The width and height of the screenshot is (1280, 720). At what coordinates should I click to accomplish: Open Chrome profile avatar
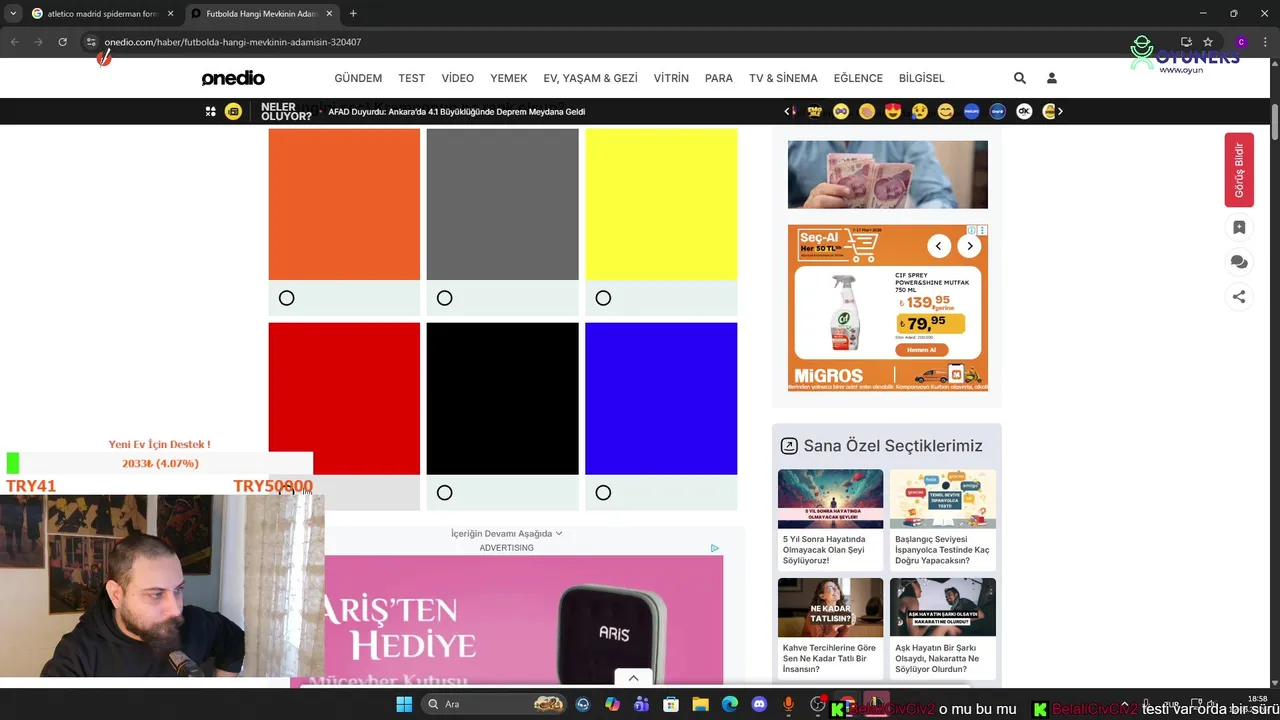(1241, 42)
